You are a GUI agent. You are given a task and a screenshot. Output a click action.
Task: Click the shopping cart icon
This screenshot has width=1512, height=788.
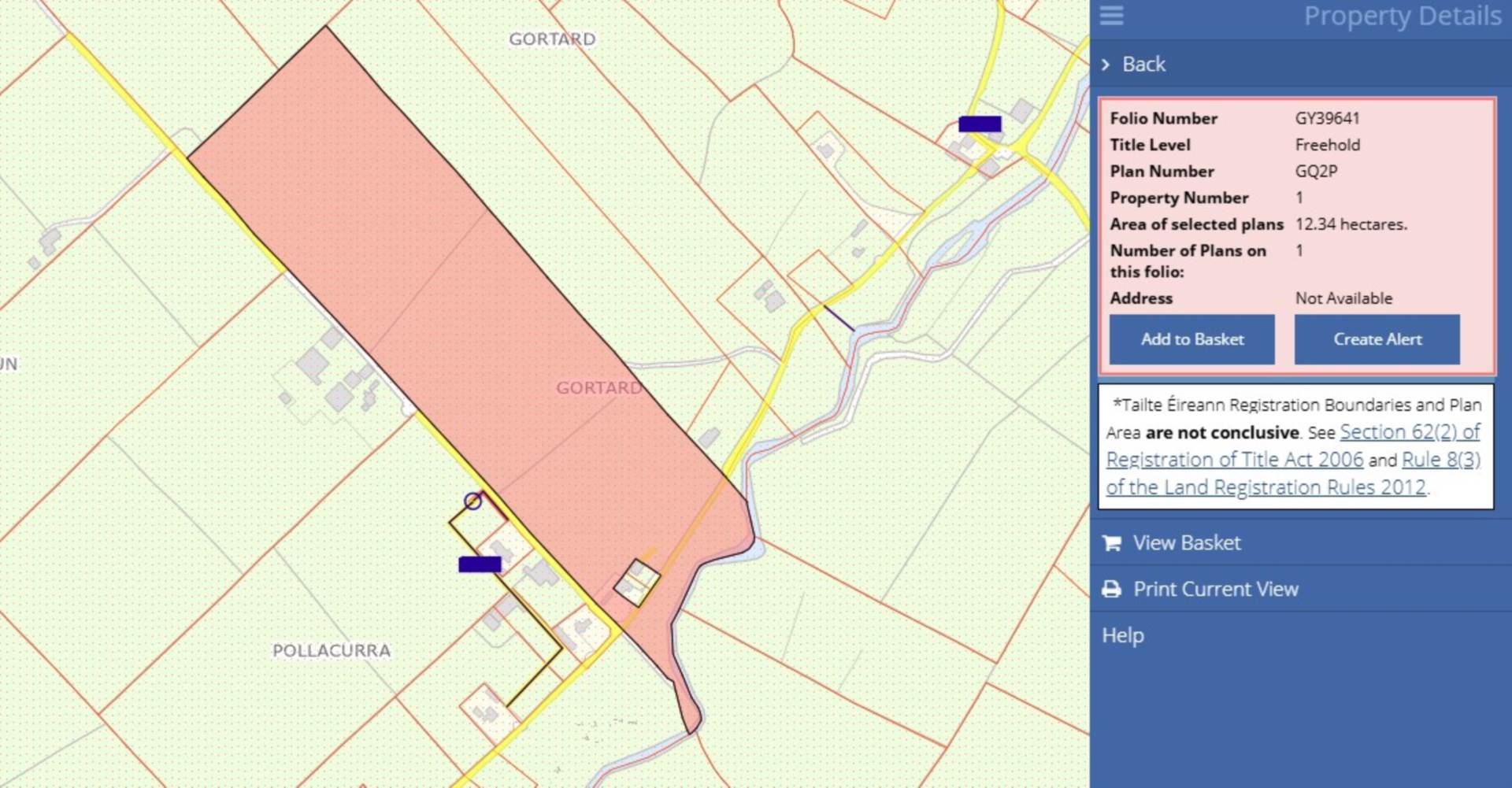click(x=1111, y=543)
